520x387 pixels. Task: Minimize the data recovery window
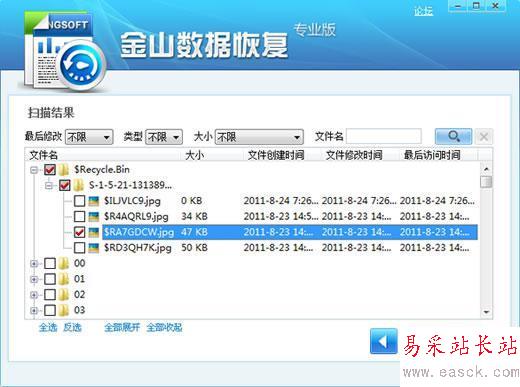pos(458,6)
